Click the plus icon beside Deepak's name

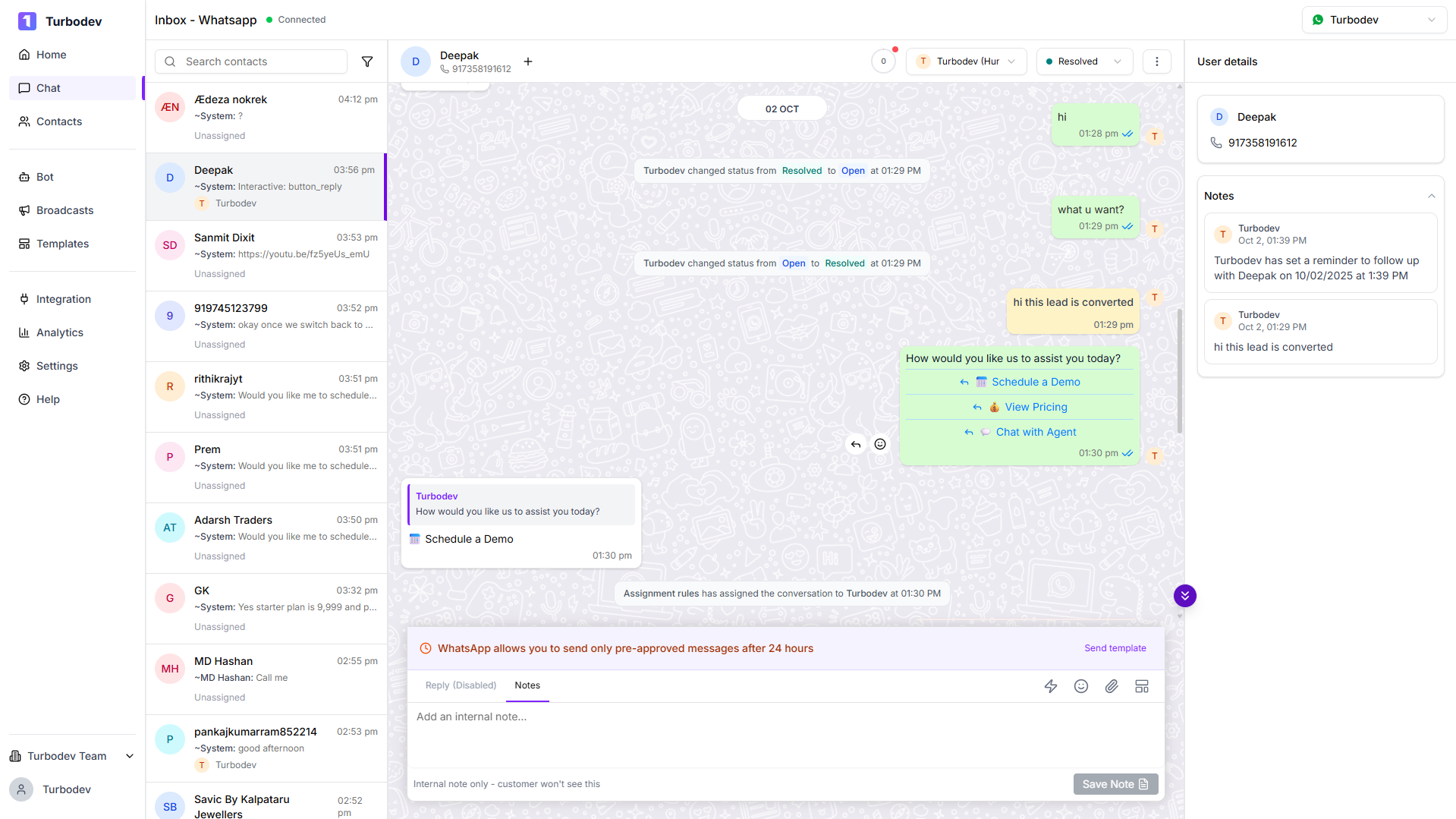point(528,61)
